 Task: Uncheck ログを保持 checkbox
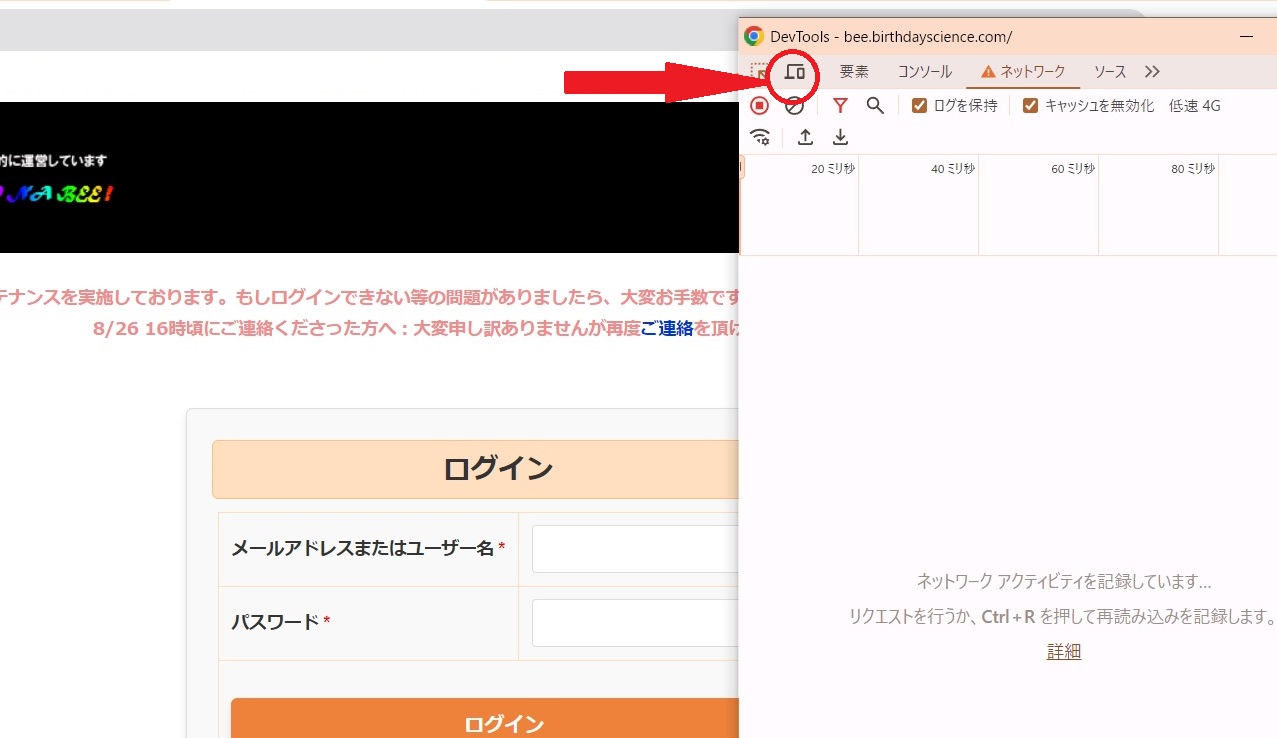click(917, 104)
